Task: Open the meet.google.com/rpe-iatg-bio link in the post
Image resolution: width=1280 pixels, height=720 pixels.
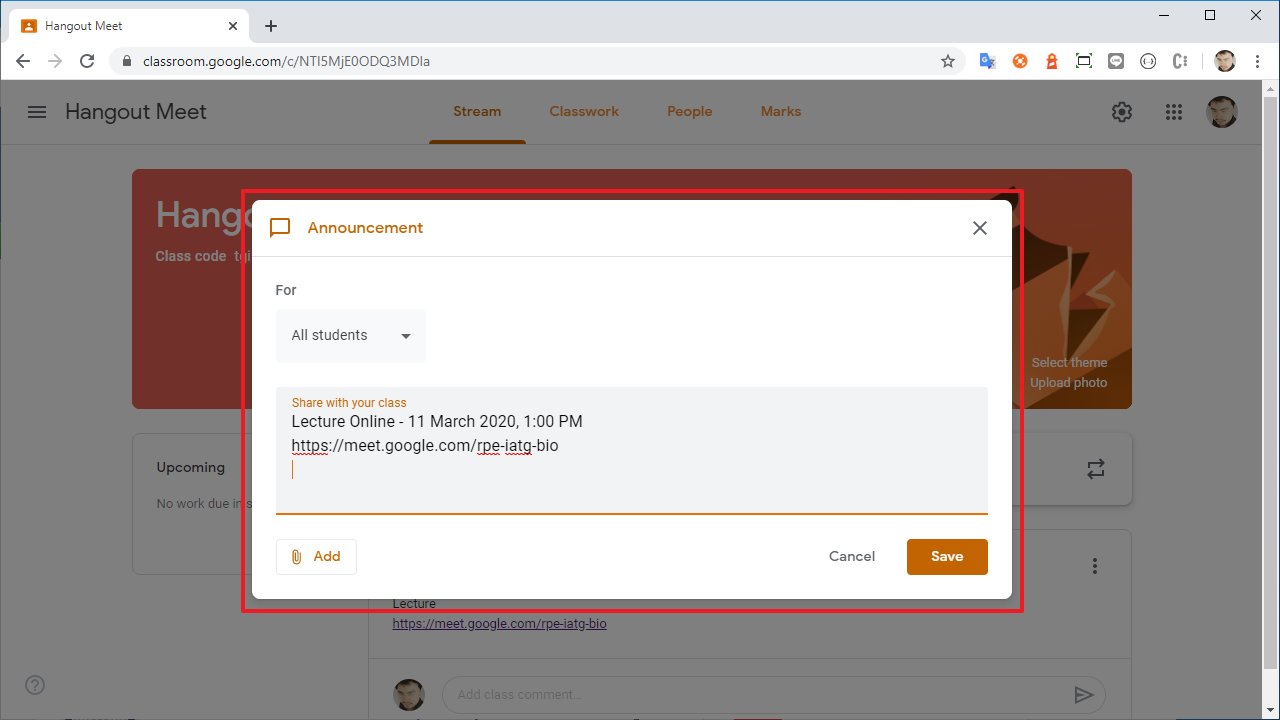Action: [499, 624]
